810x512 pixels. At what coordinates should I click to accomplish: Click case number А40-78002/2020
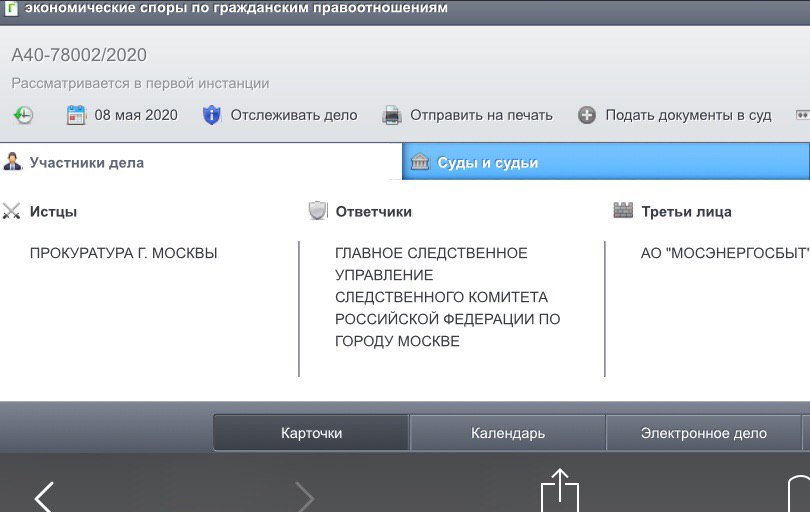pos(79,55)
